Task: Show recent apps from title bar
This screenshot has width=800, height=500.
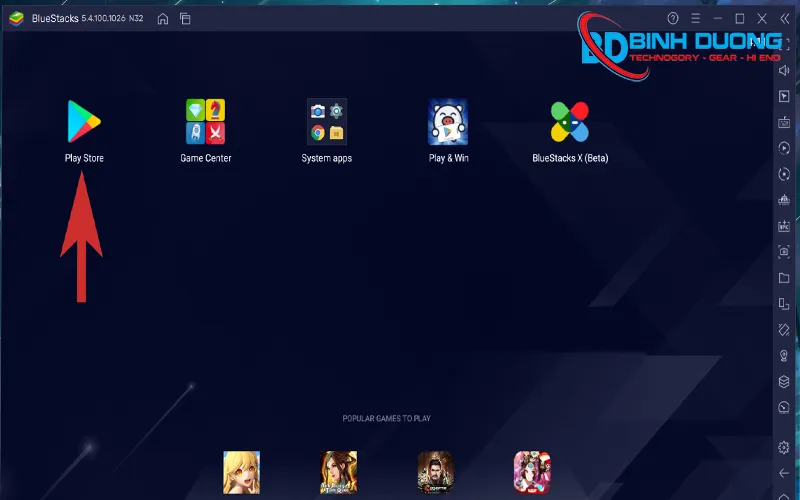Action: [185, 19]
